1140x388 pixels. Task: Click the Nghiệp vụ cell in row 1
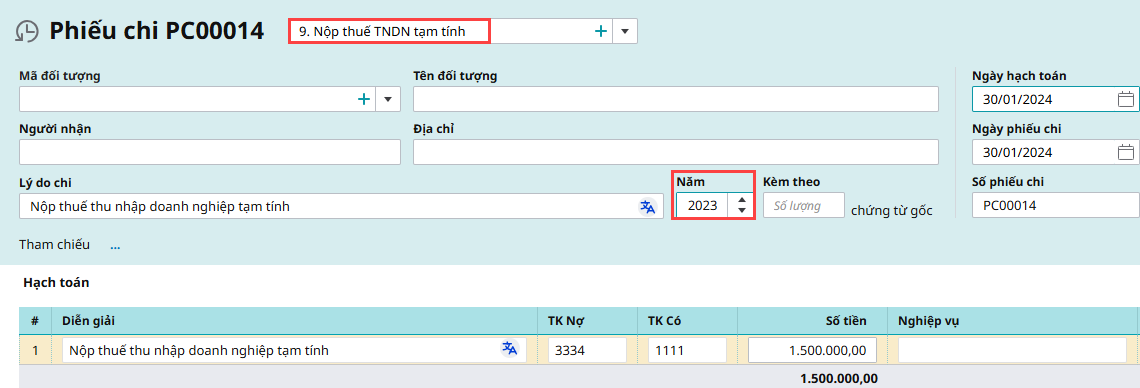click(x=1012, y=350)
